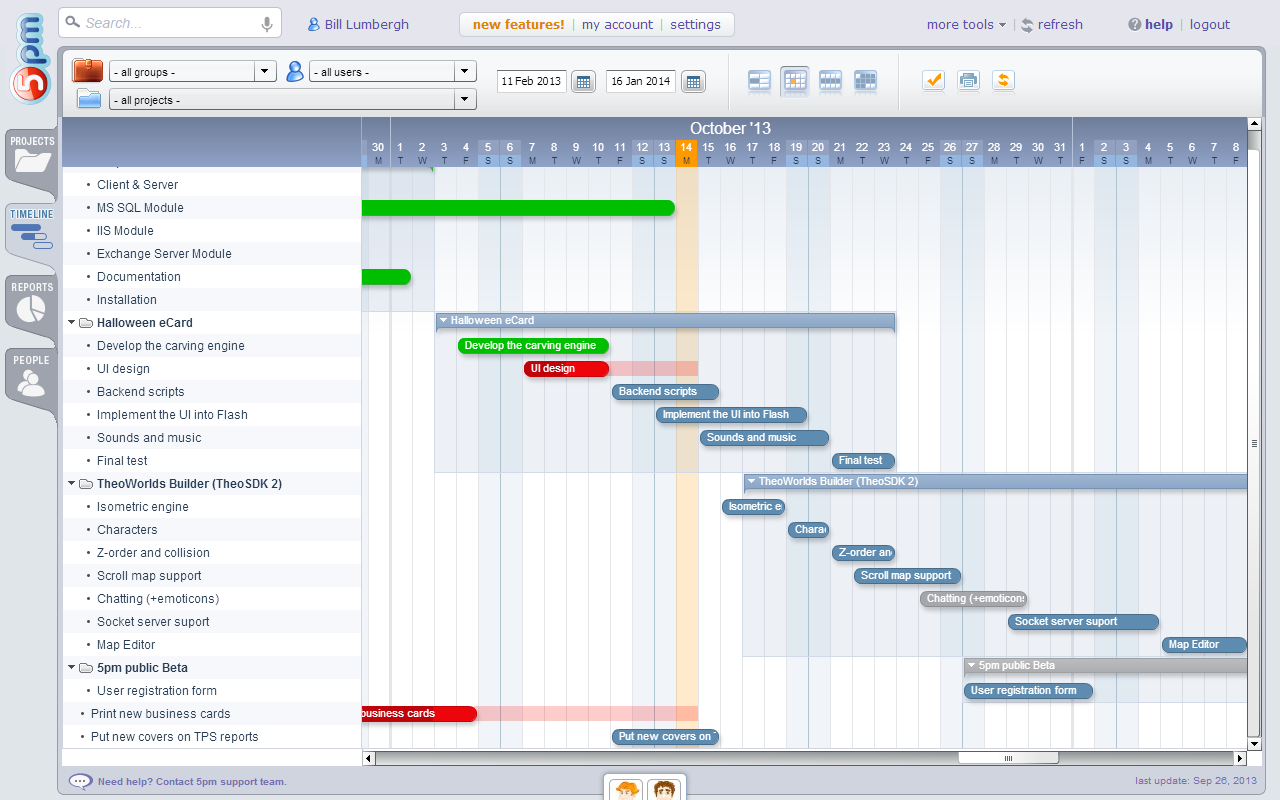Click the print icon

[968, 81]
